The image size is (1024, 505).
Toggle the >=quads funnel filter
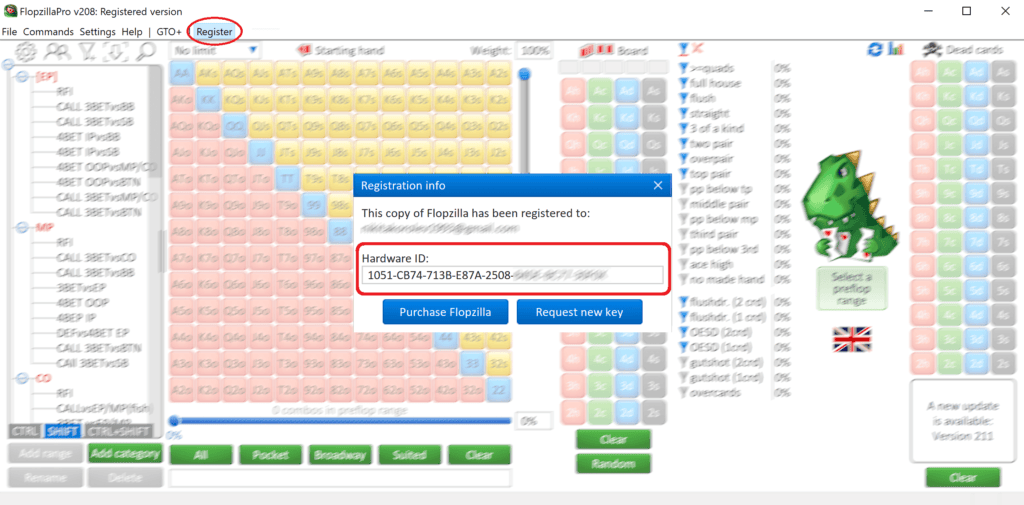(684, 68)
